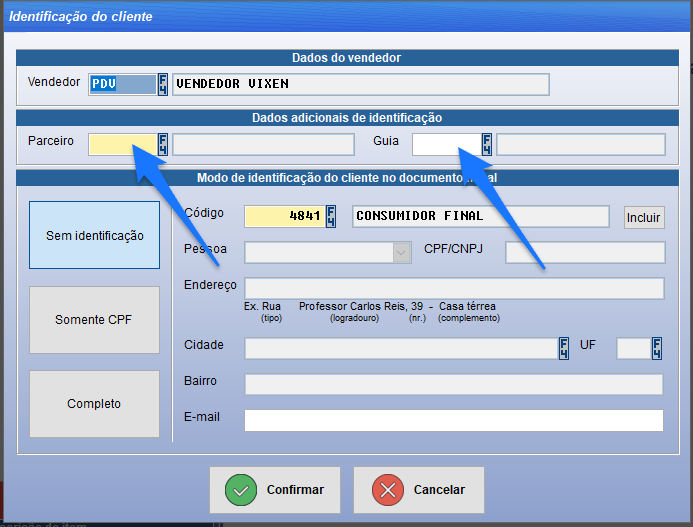Click the F4 lookup icon for Cidade
This screenshot has height=527, width=693.
tap(565, 348)
